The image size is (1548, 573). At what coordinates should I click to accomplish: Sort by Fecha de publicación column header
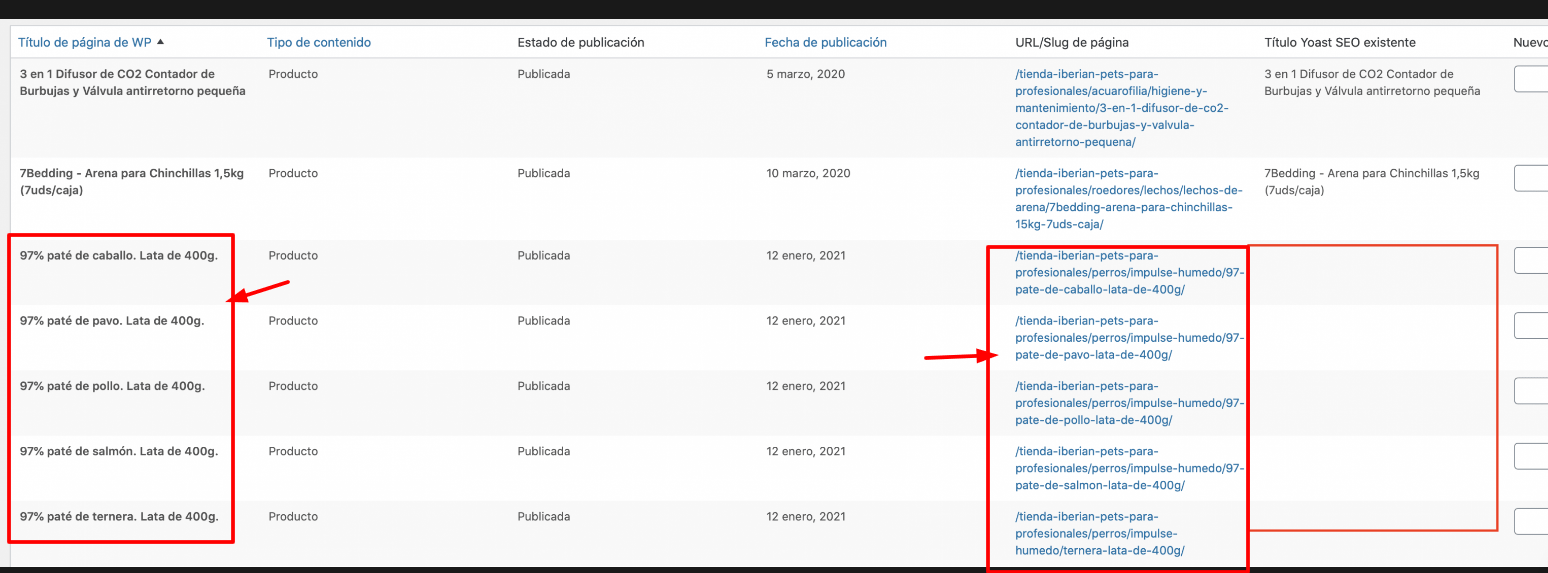coord(826,42)
